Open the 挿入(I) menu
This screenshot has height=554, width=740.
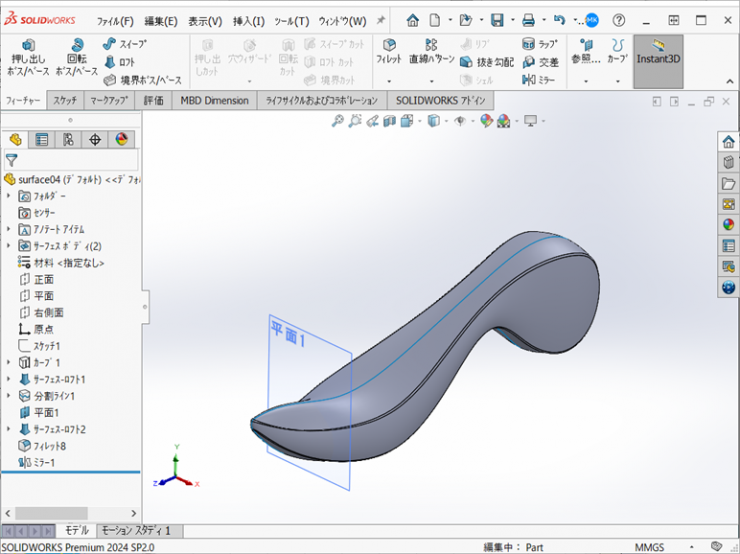pyautogui.click(x=248, y=21)
